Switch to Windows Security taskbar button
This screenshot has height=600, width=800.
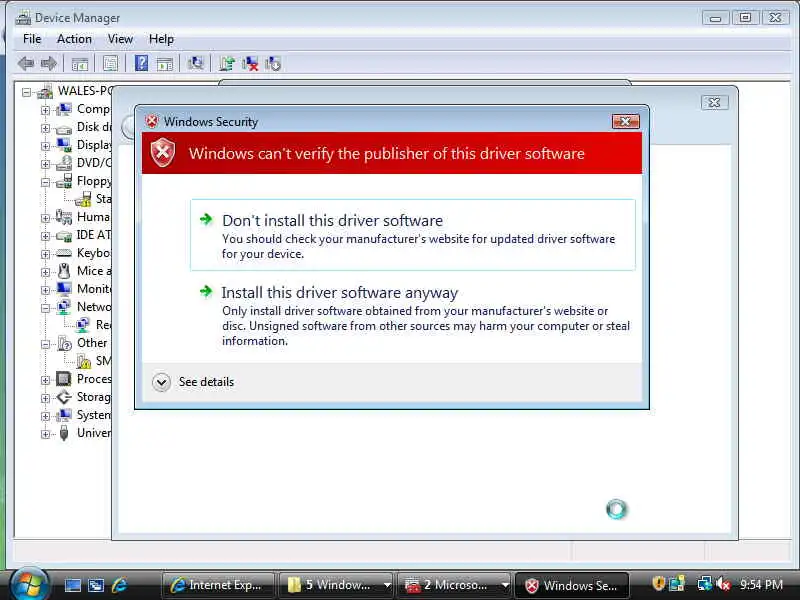pyautogui.click(x=572, y=585)
